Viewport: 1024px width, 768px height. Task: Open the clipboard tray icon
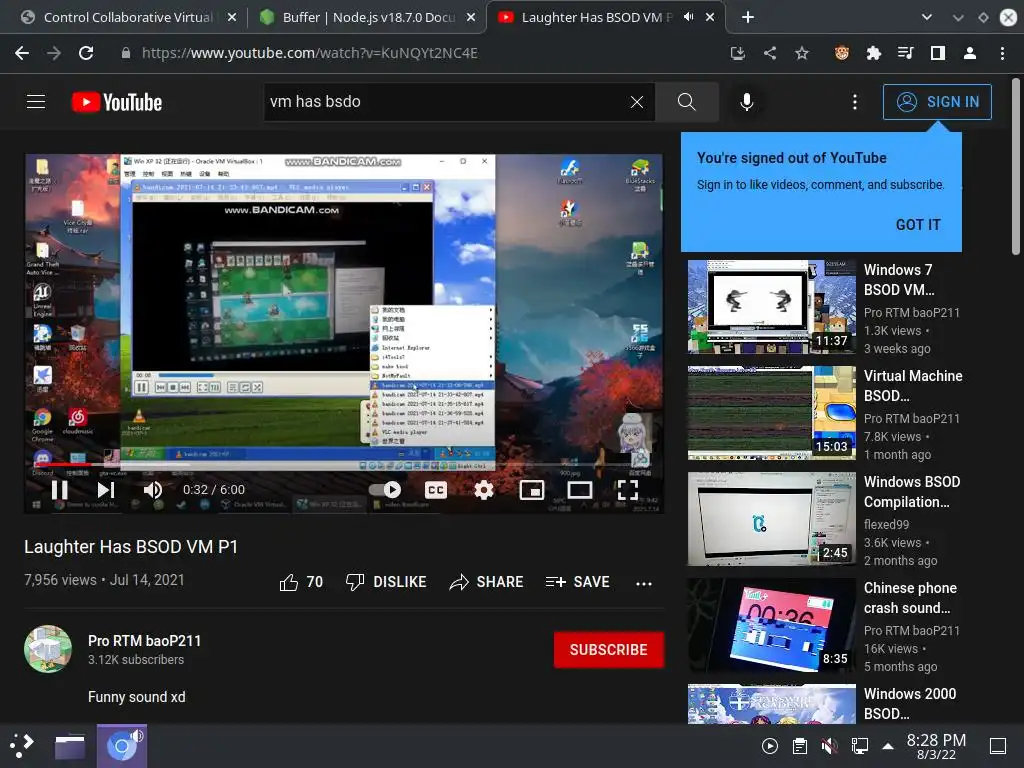[799, 746]
